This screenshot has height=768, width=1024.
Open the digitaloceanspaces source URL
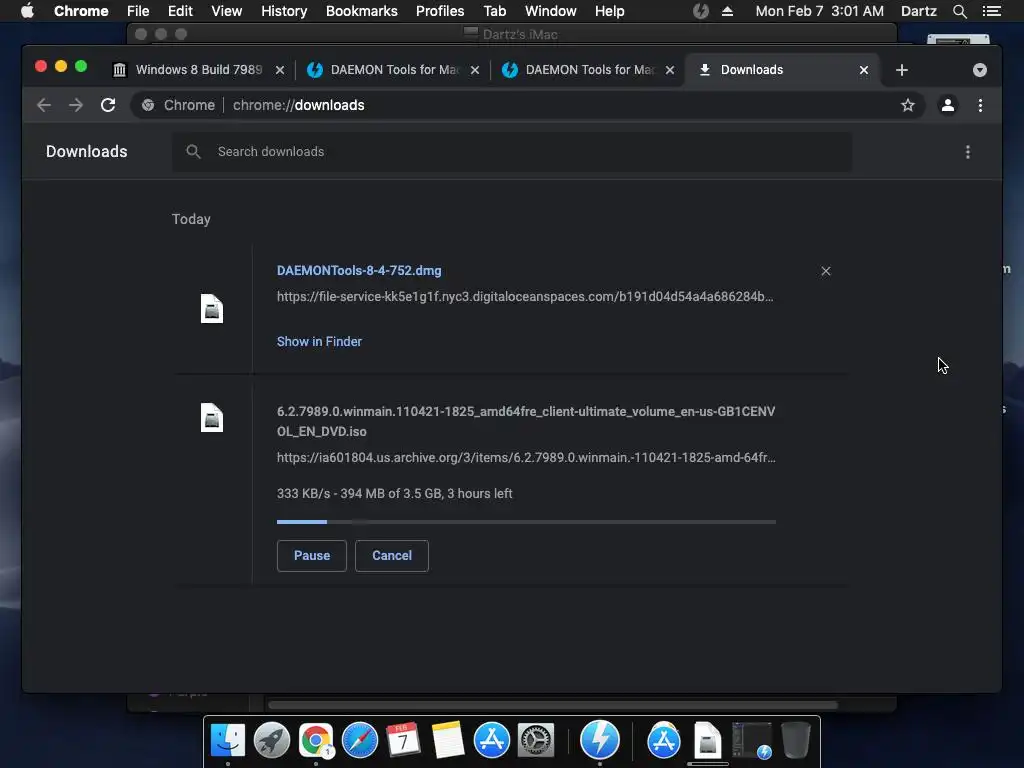tap(524, 296)
